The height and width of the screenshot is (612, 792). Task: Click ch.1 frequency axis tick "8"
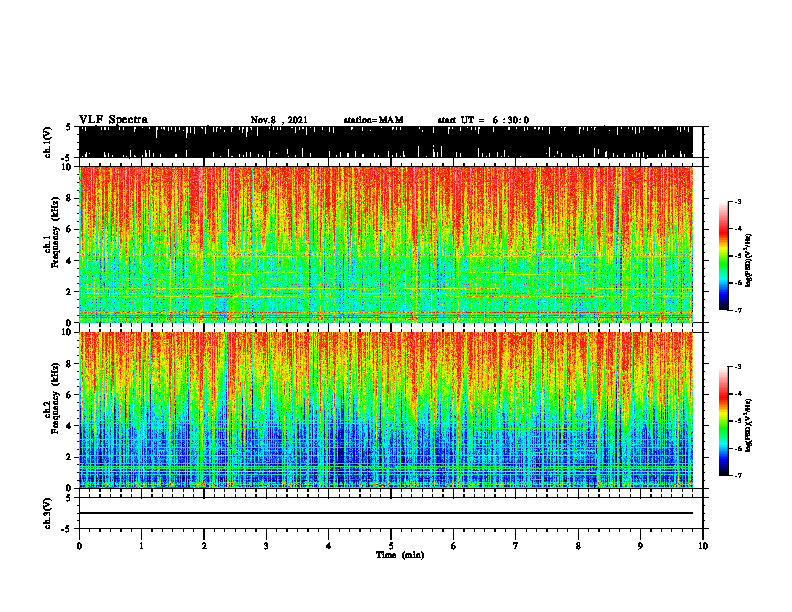tap(69, 198)
